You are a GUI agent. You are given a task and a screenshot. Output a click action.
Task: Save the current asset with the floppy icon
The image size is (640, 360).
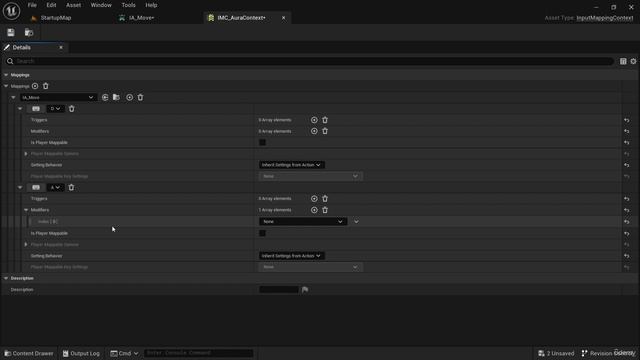pos(11,33)
